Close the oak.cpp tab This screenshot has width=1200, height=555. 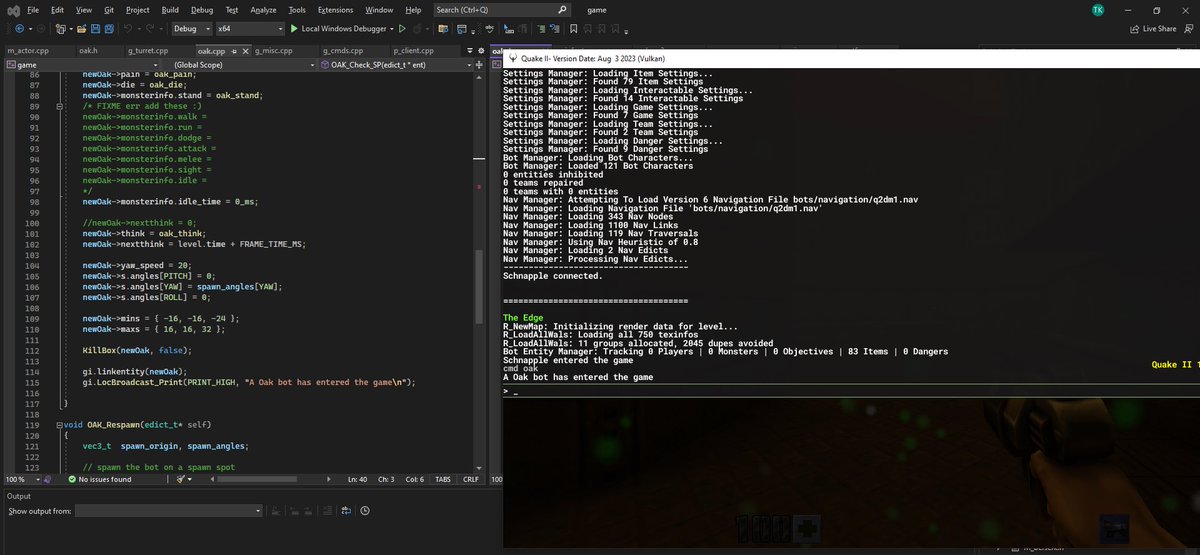(x=244, y=50)
